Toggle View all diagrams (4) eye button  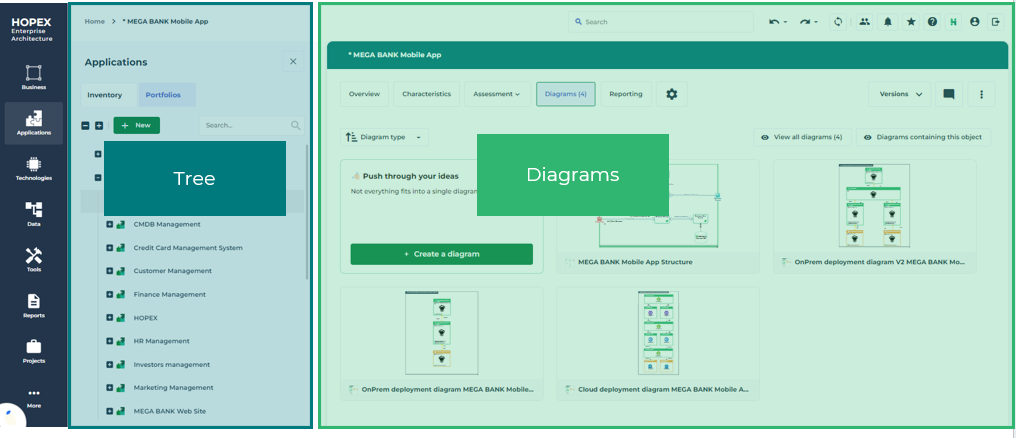pos(801,137)
